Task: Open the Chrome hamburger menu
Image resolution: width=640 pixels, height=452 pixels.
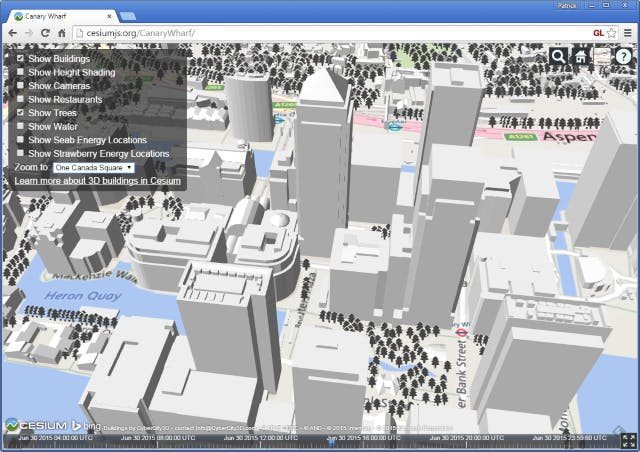Action: pyautogui.click(x=628, y=33)
